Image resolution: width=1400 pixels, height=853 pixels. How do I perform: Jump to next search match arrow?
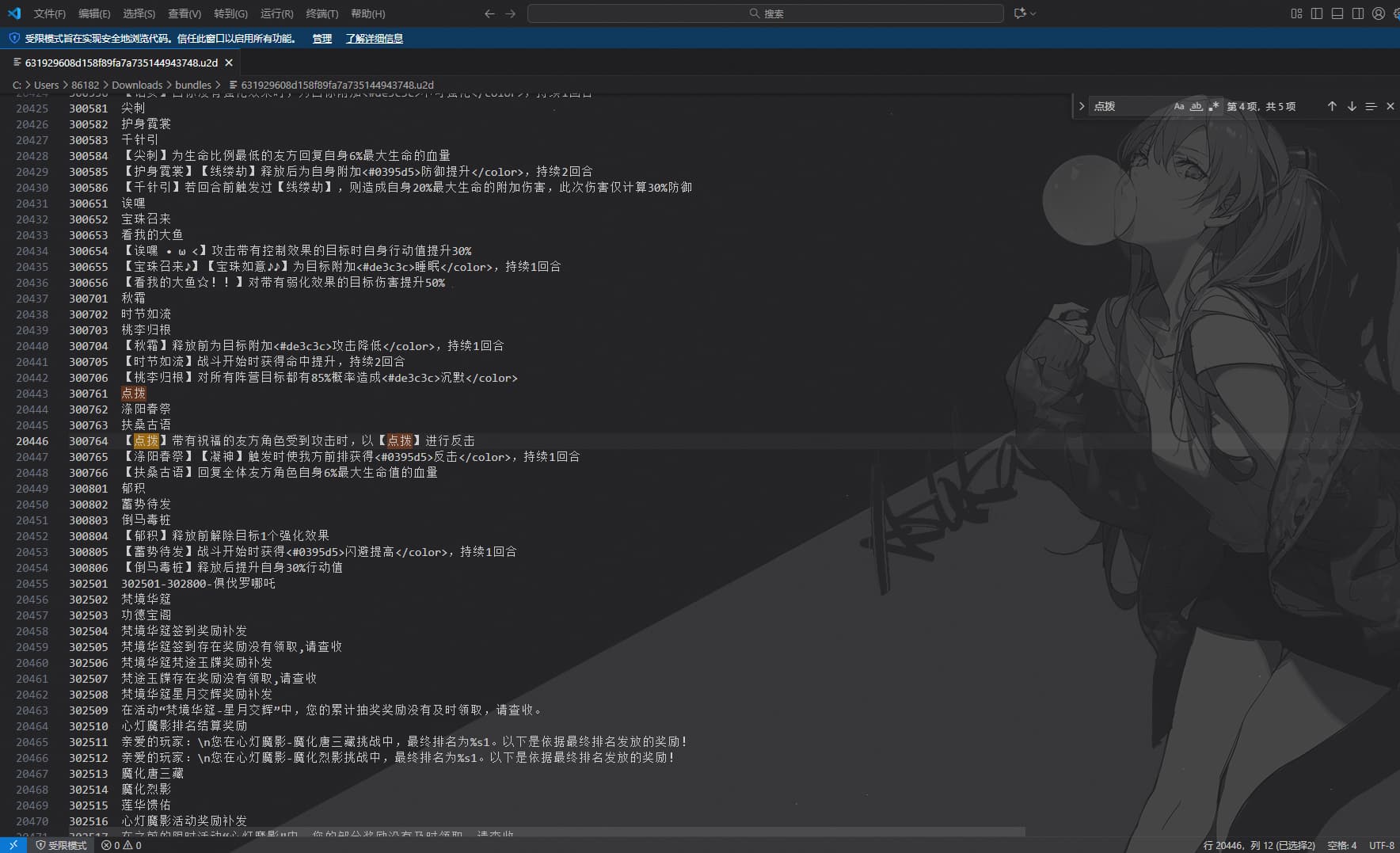[x=1352, y=106]
